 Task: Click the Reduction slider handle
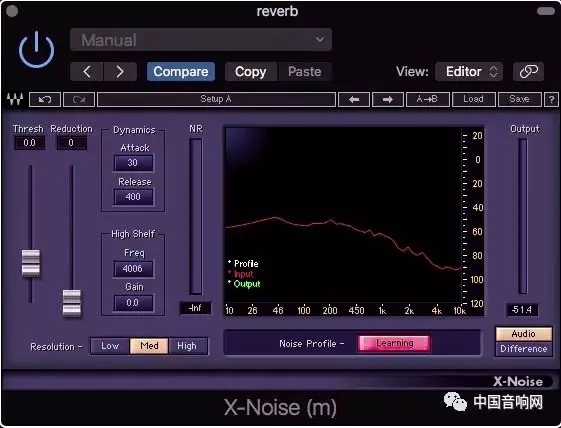[72, 303]
